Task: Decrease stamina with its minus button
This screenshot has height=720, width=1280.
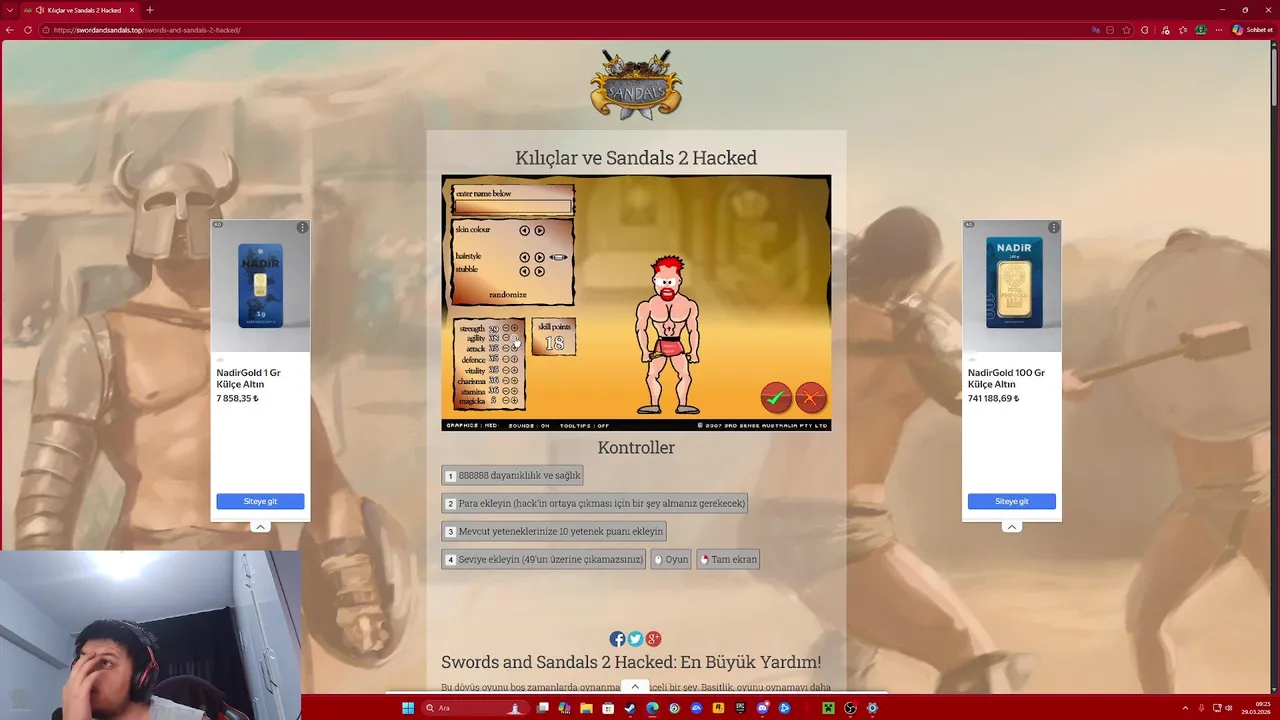Action: 506,391
